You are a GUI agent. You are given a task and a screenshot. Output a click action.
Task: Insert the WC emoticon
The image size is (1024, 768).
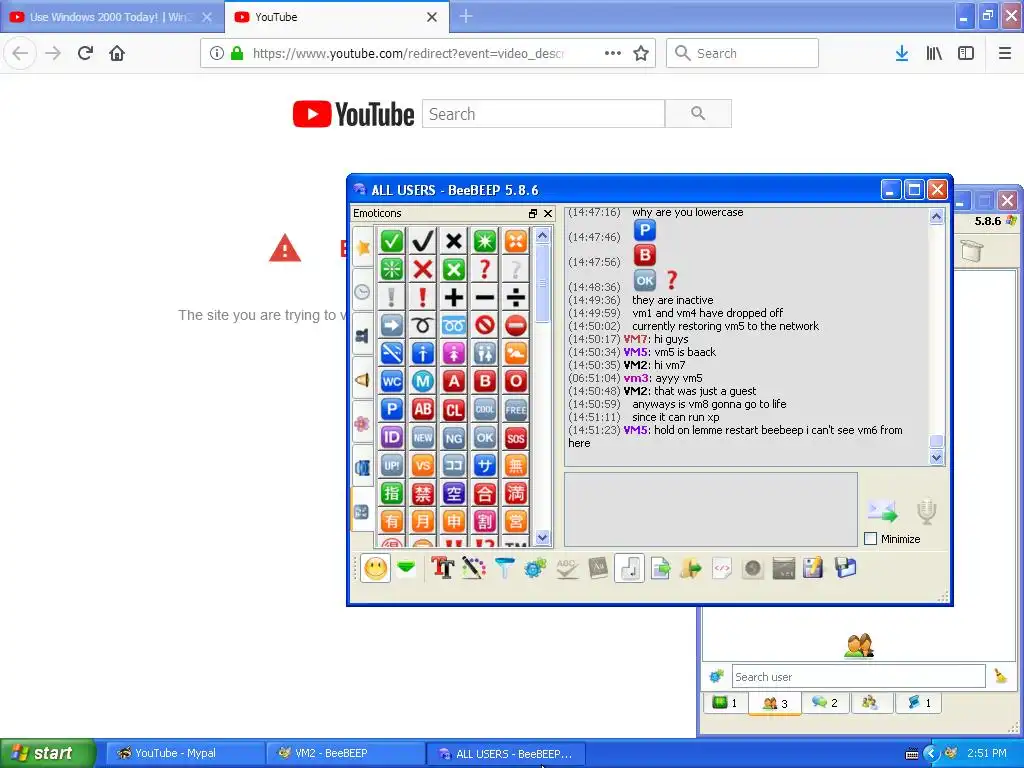[392, 381]
